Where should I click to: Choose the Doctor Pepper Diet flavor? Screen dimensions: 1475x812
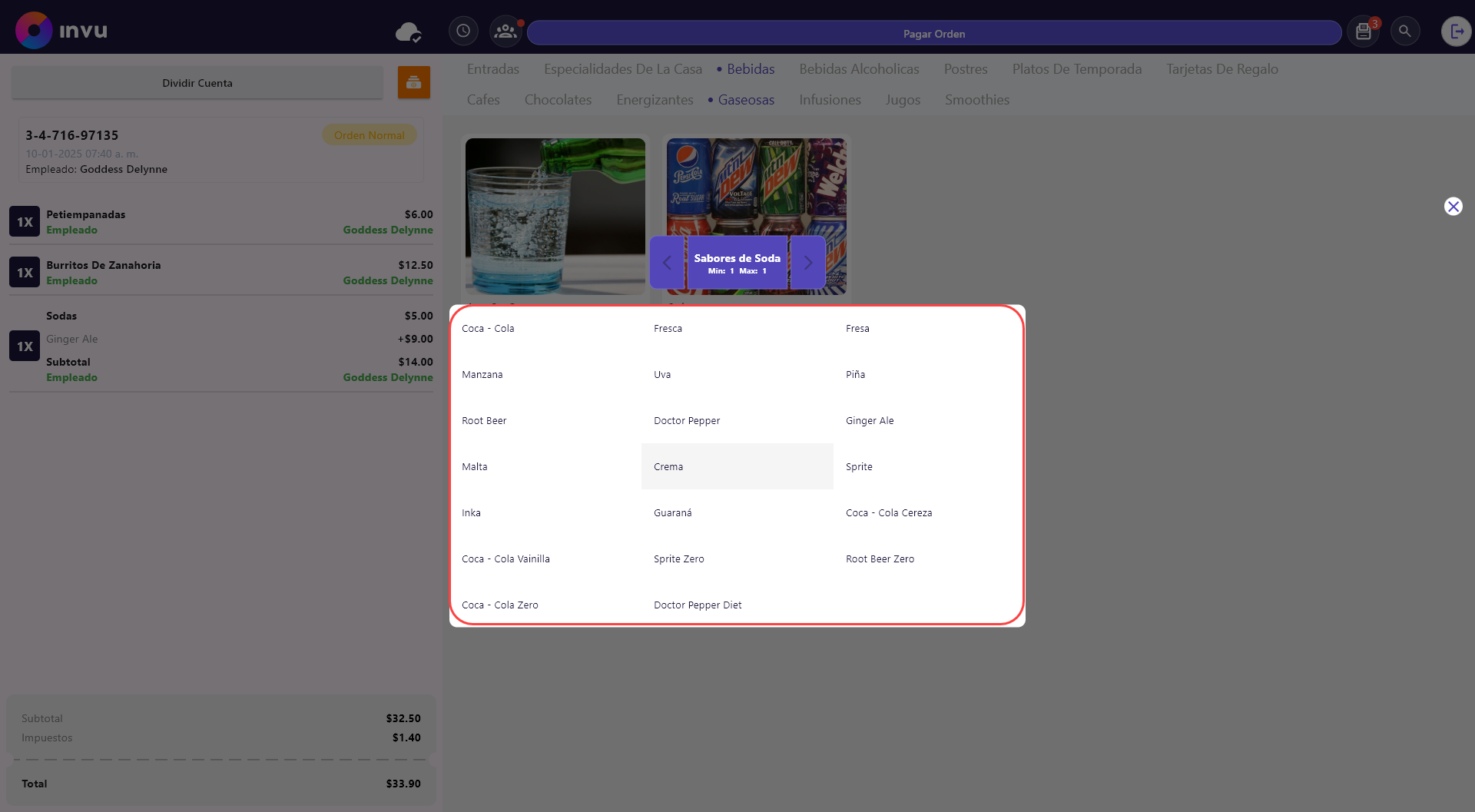[x=737, y=605]
